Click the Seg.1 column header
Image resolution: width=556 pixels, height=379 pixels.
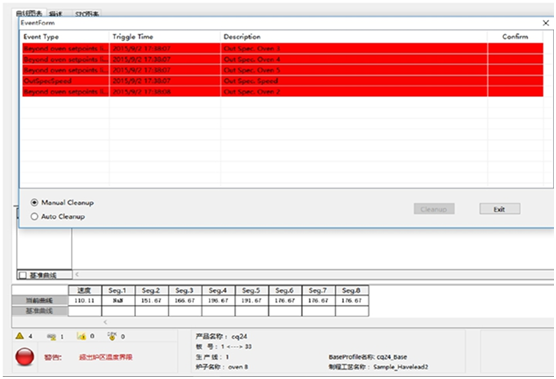click(118, 290)
